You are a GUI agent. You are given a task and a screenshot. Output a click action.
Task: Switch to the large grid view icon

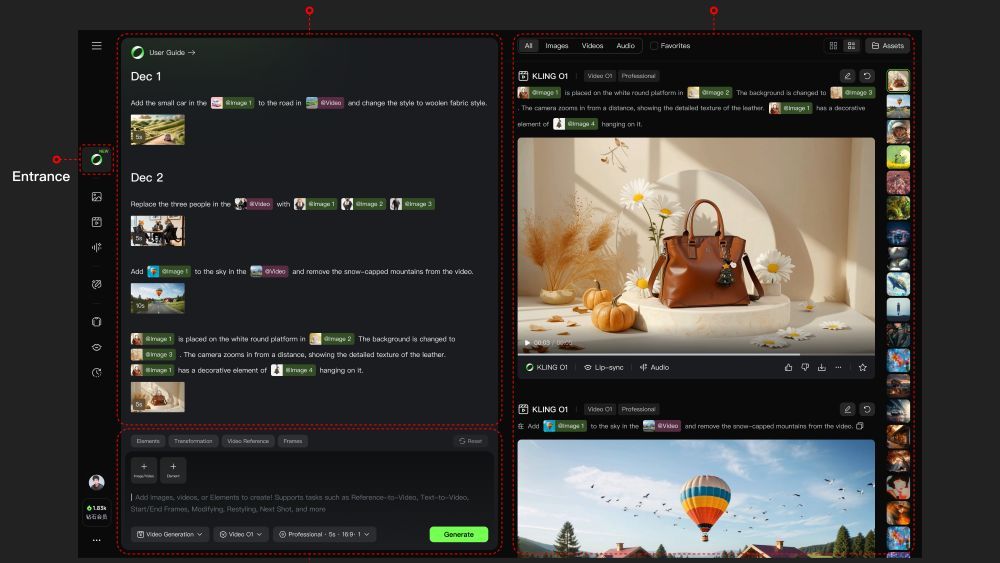(851, 46)
